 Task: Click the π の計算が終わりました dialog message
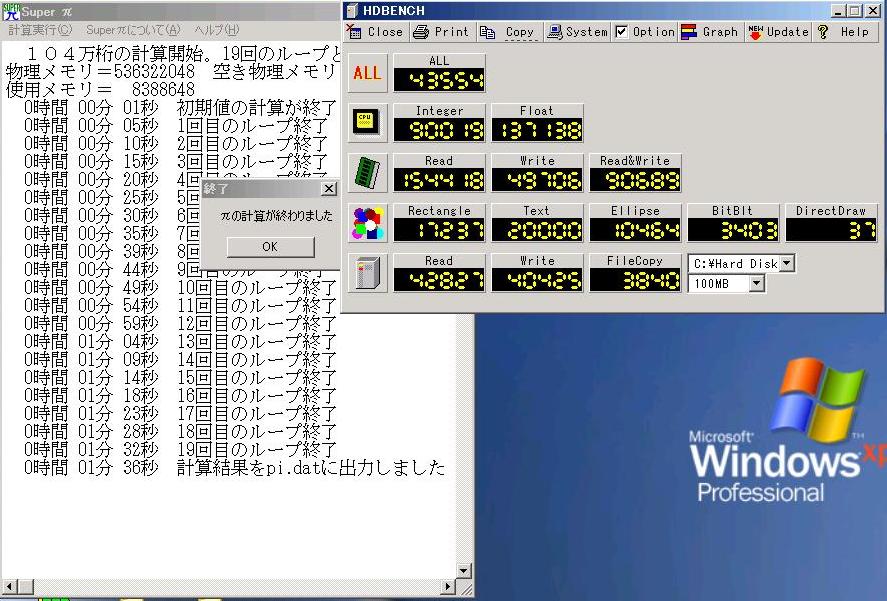[277, 216]
